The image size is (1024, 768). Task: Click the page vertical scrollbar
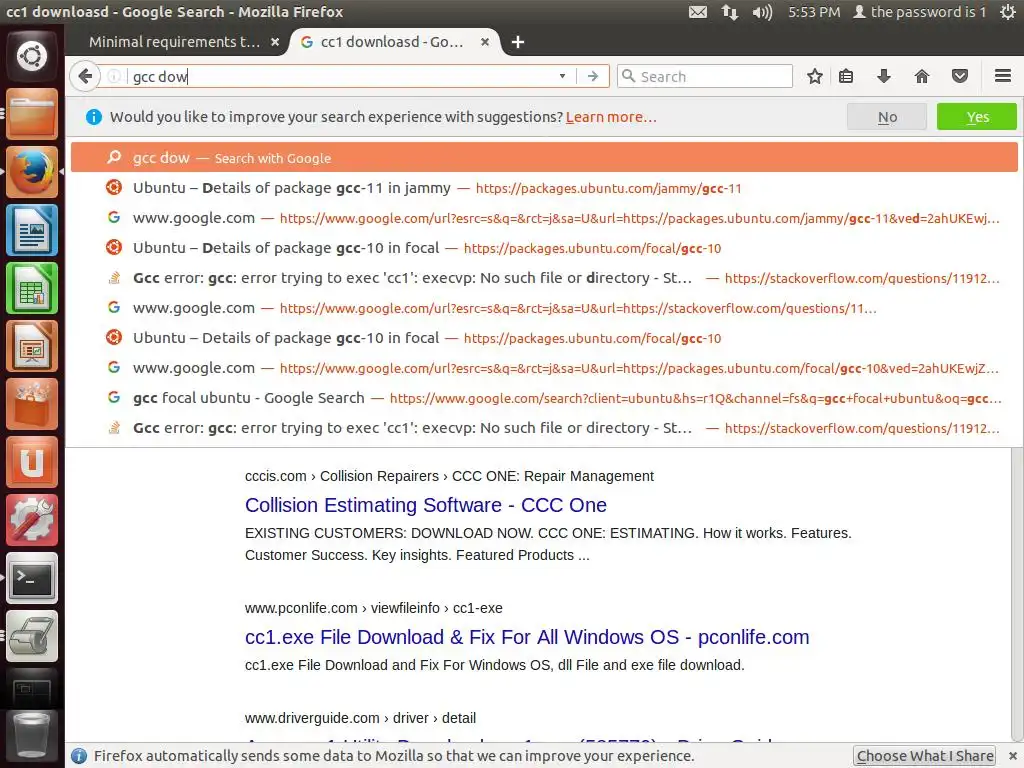point(1017,594)
